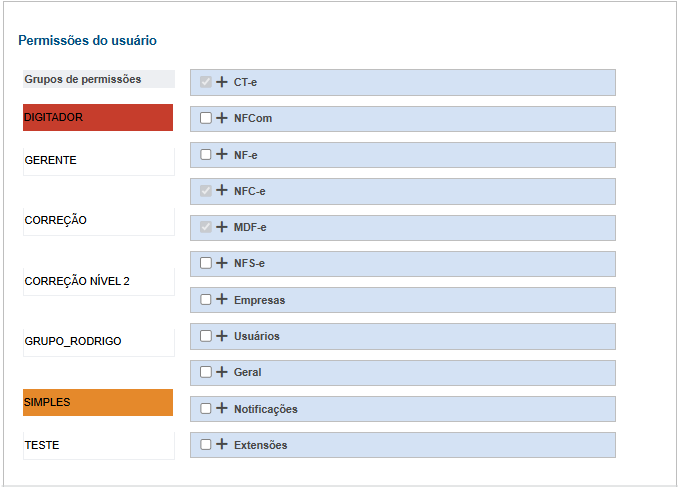Select the SIMPLES permission group
This screenshot has width=678, height=488.
[x=98, y=402]
